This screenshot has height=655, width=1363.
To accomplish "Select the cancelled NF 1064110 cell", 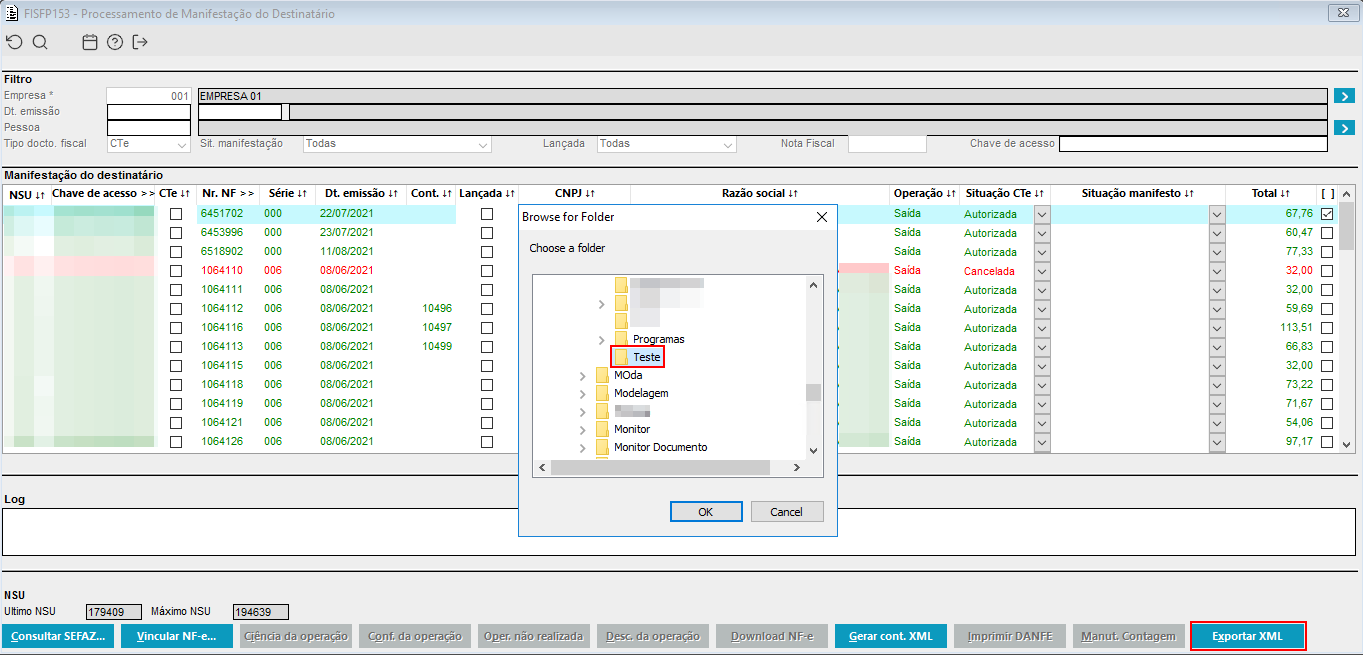I will 222,270.
